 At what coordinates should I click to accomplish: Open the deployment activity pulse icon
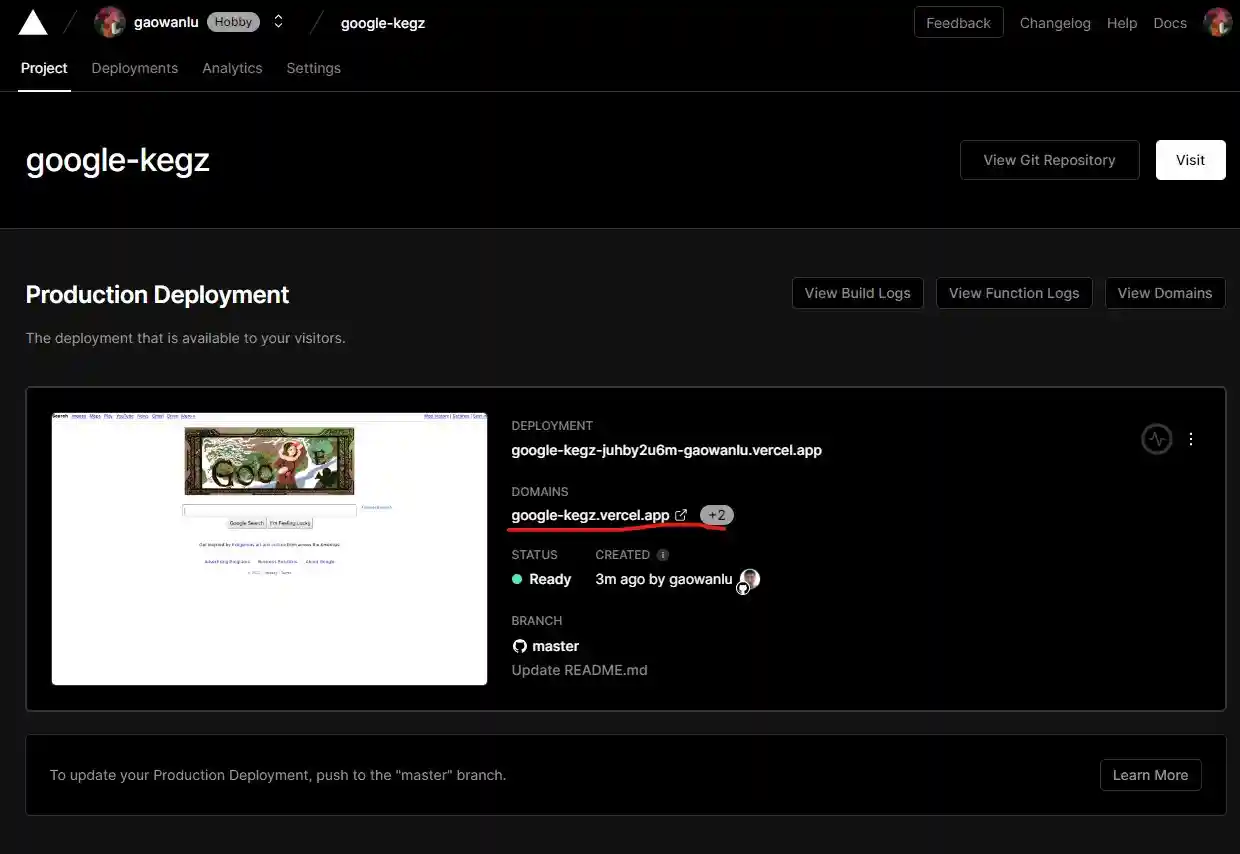click(1156, 439)
